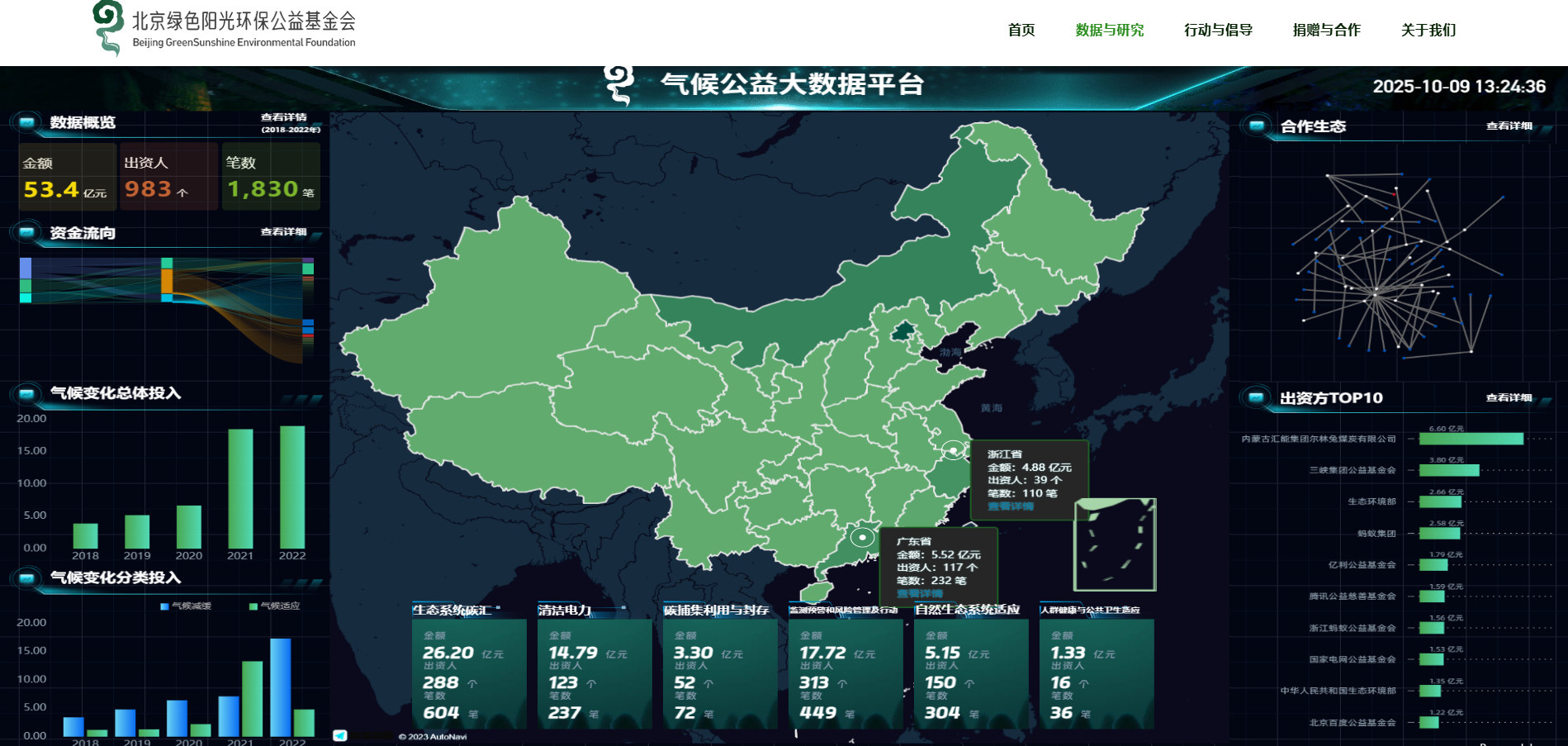Toggle the 气候减缓 legend series
Viewport: 1568px width, 746px height.
click(186, 606)
